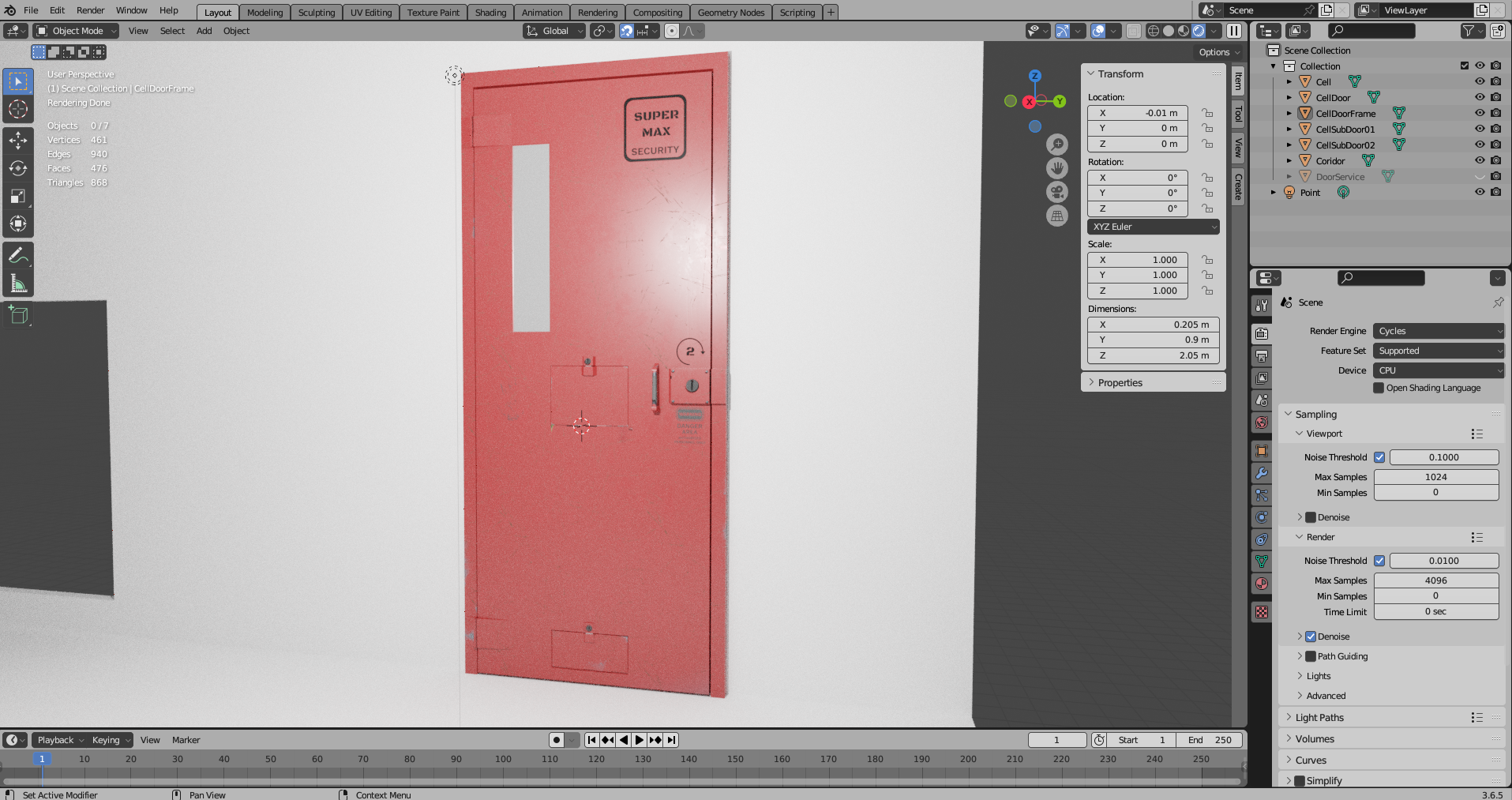Open the Render menu
This screenshot has width=1512, height=800.
pyautogui.click(x=90, y=10)
